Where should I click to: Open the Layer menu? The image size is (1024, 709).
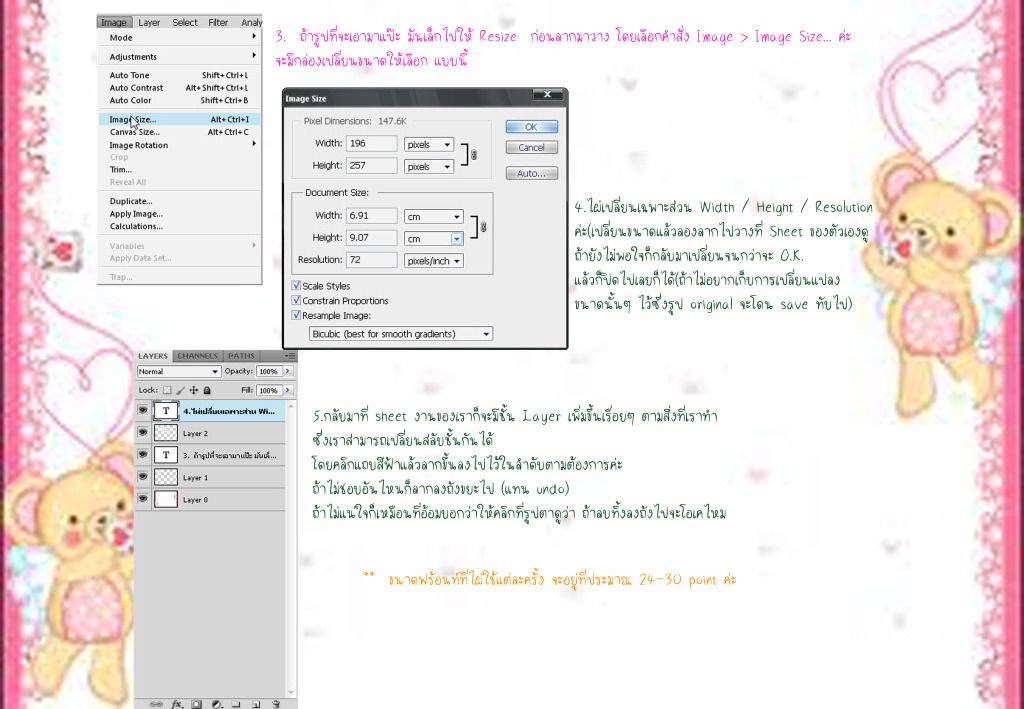click(x=149, y=22)
